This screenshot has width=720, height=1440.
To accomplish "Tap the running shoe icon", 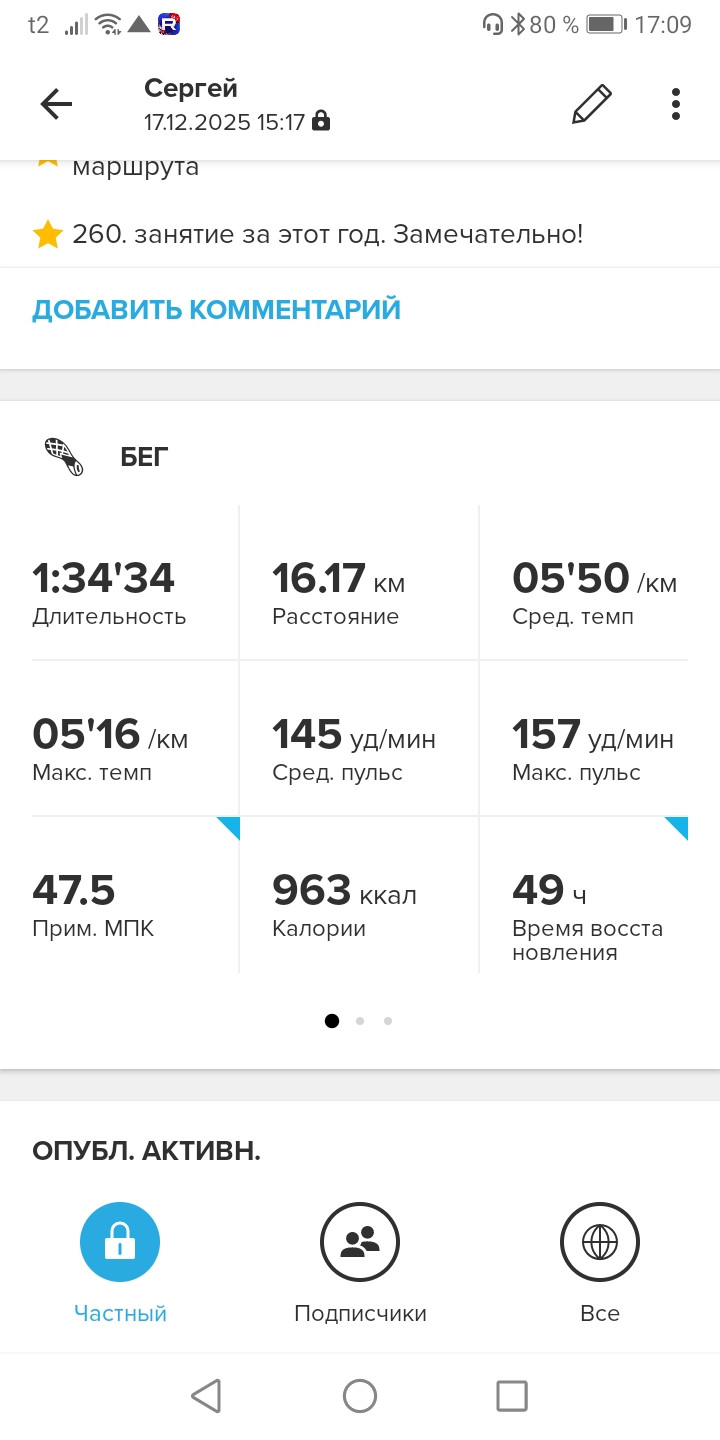I will [x=64, y=457].
